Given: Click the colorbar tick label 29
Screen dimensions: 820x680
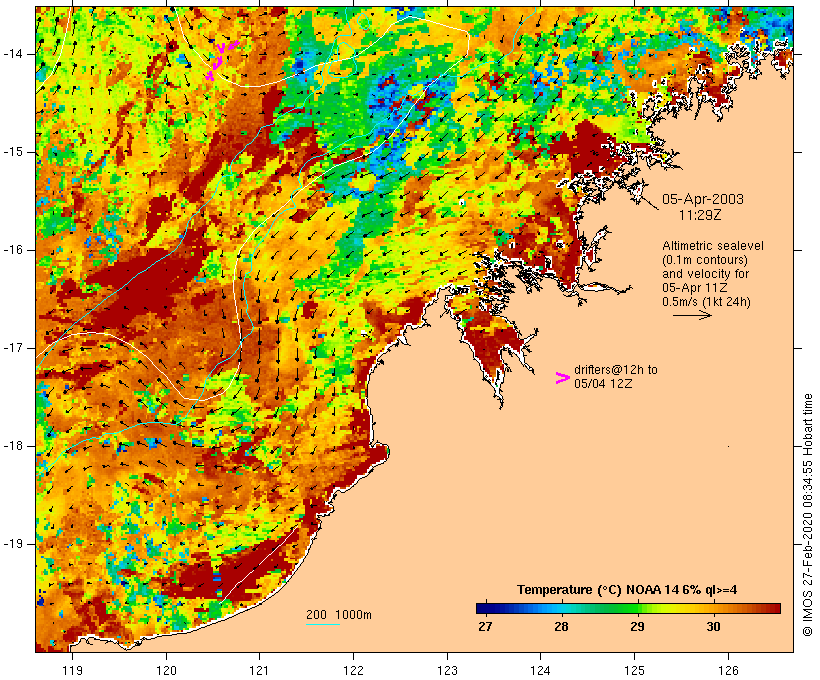Looking at the screenshot, I should coord(637,626).
